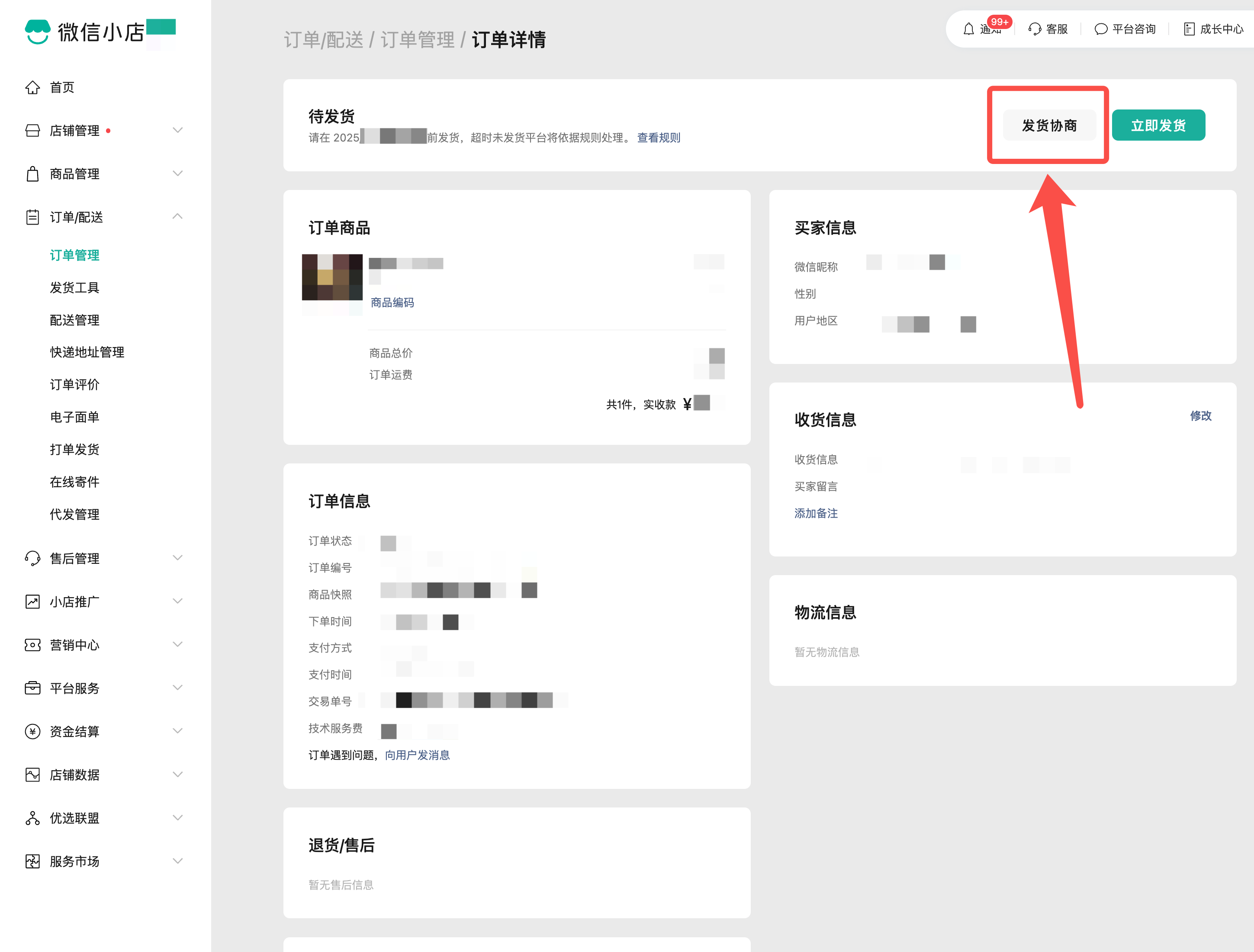Click the 平台咨询 chat bubble icon
The height and width of the screenshot is (952, 1254).
coord(1100,29)
